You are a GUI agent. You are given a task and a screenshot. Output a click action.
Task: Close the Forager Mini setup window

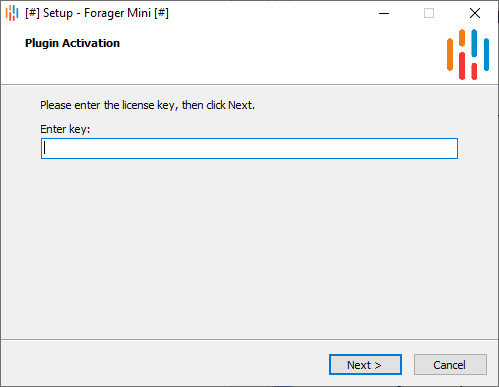click(x=475, y=13)
